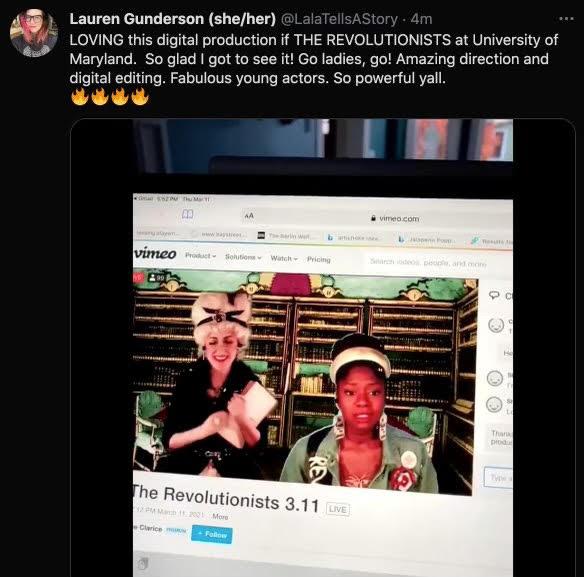
Task: Click the Safari bookmarks book icon
Action: 187,214
